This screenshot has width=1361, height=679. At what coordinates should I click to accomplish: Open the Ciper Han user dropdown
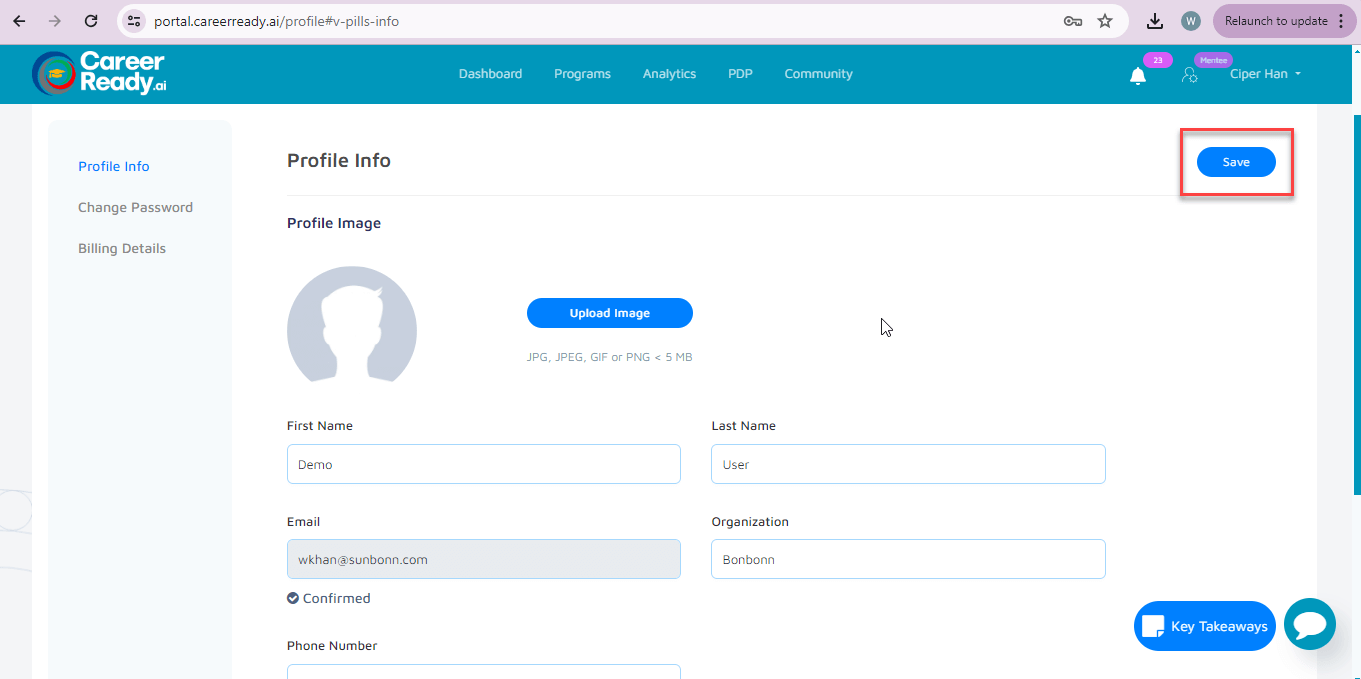(1265, 74)
